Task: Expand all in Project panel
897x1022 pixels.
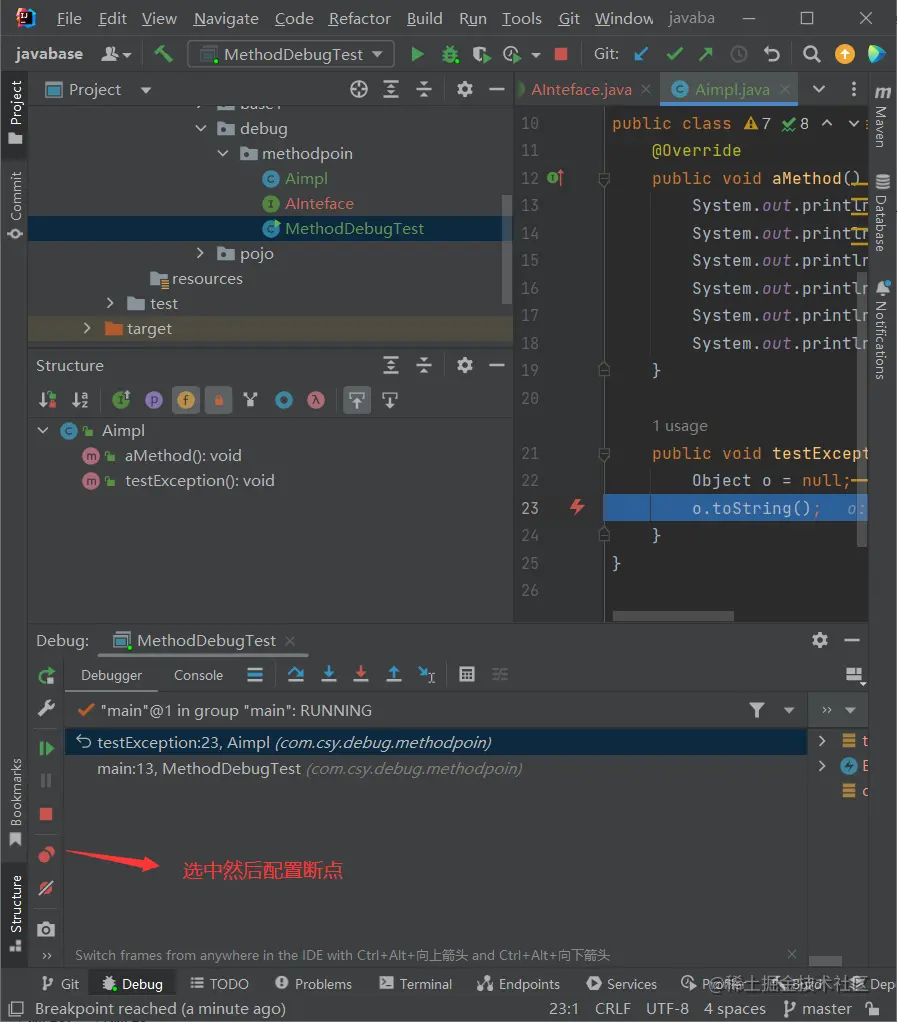Action: (390, 89)
